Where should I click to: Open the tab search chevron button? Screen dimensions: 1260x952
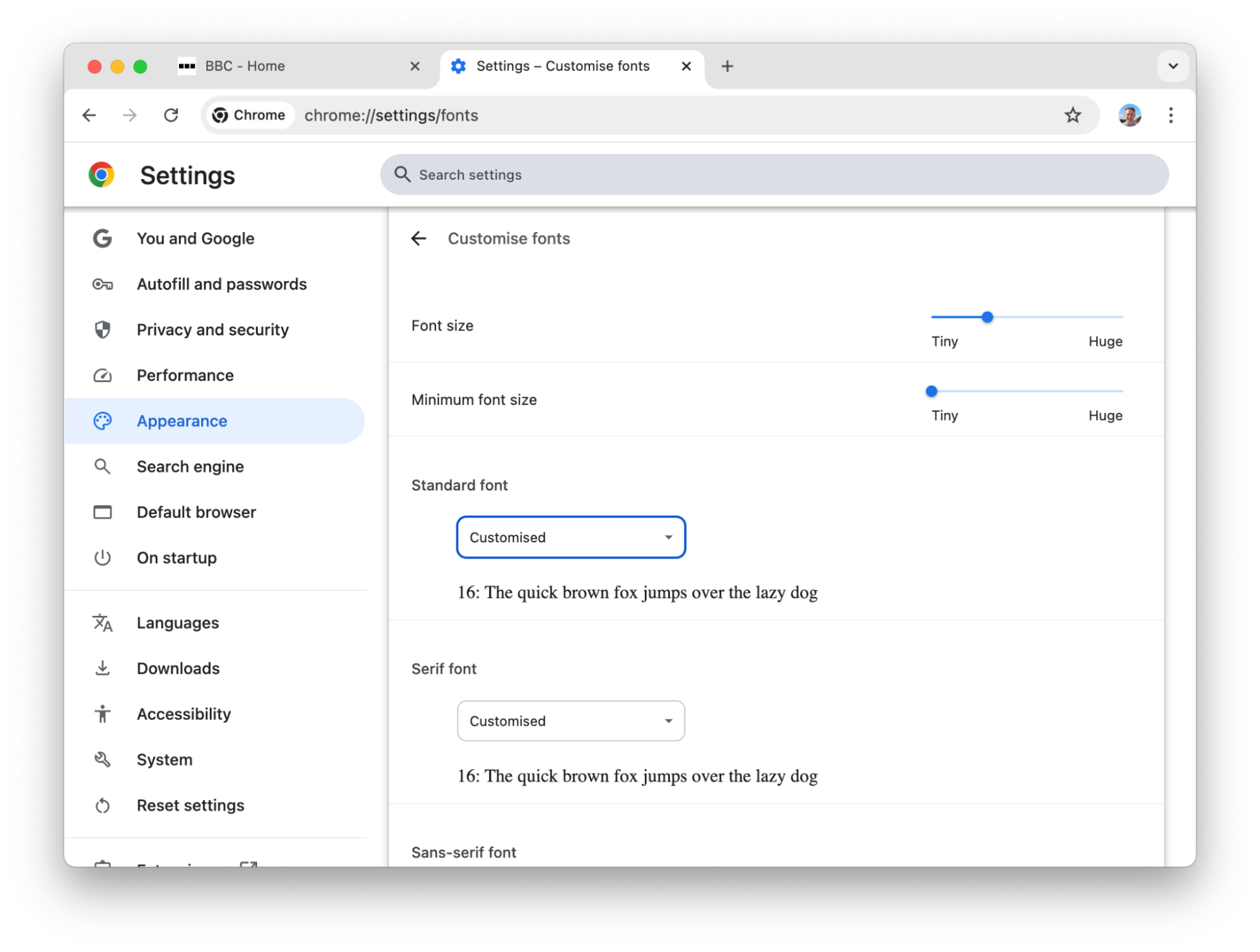[x=1173, y=66]
